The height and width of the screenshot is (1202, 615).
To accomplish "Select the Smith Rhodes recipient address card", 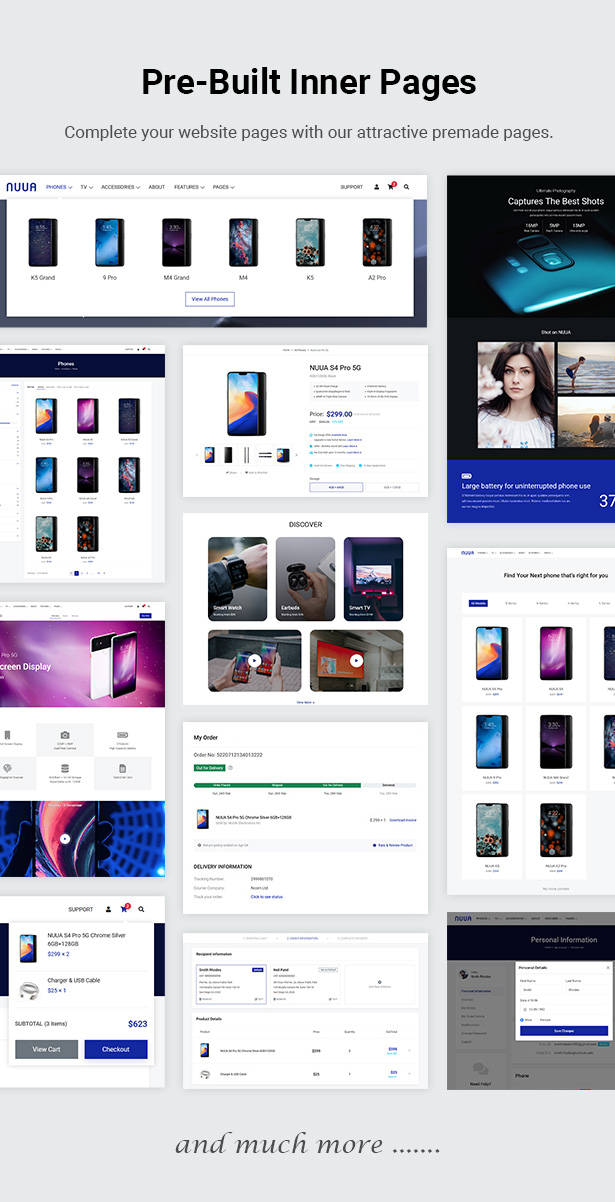I will 230,985.
